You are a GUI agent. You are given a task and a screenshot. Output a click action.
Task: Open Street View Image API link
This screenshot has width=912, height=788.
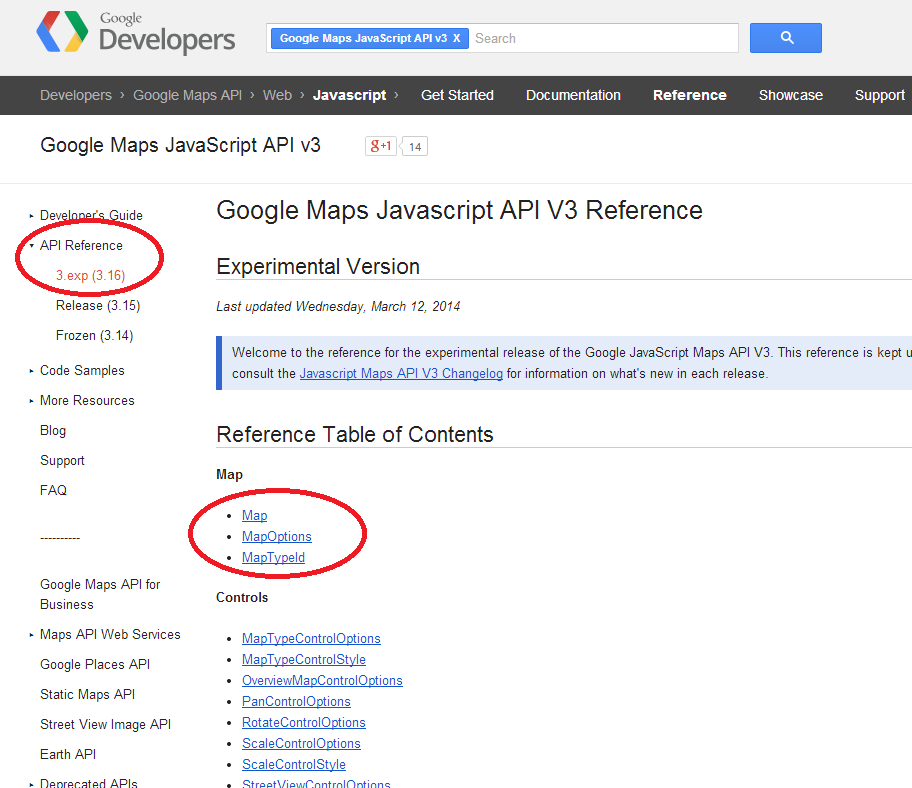(x=105, y=725)
